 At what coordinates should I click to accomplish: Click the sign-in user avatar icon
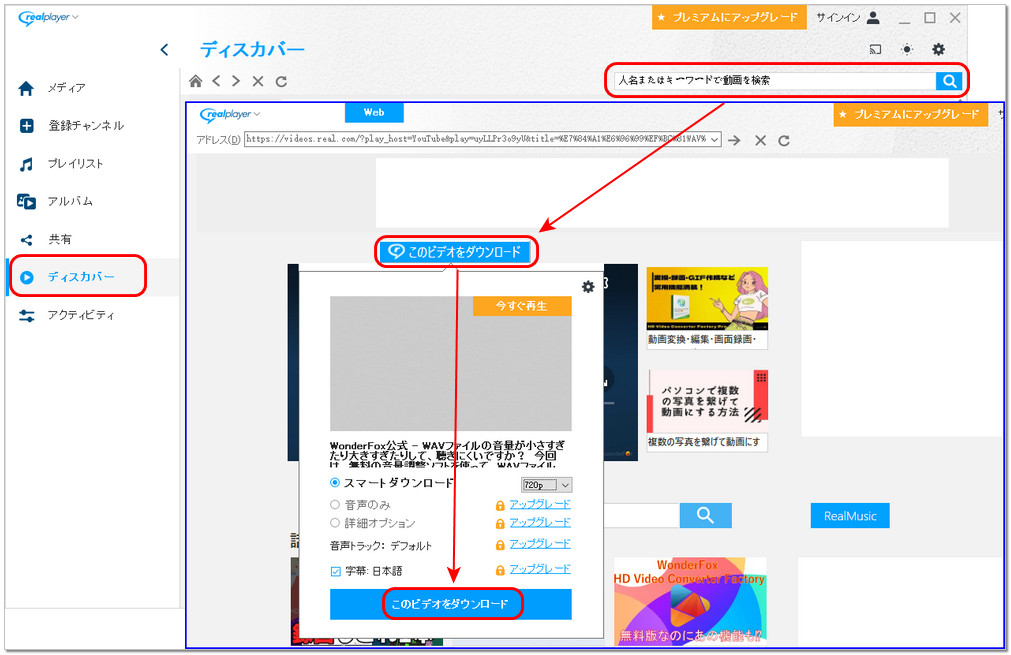(873, 17)
